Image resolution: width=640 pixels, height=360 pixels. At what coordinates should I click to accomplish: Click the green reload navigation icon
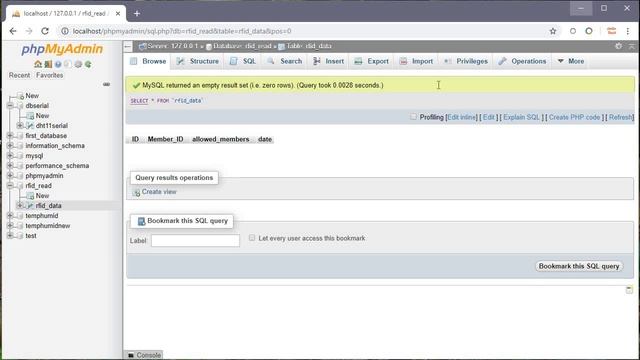pos(88,64)
